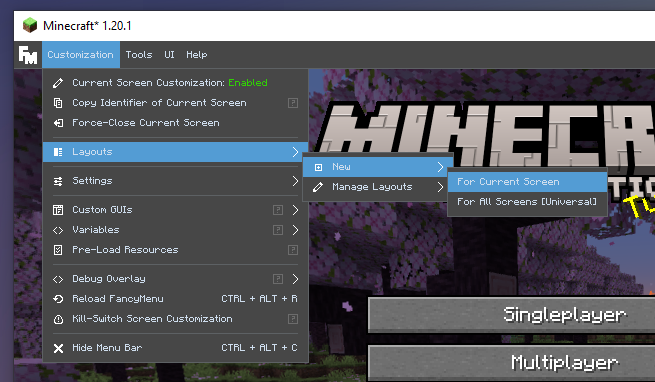Open the Tools menu
Viewport: 655px width, 382px height.
pyautogui.click(x=139, y=55)
